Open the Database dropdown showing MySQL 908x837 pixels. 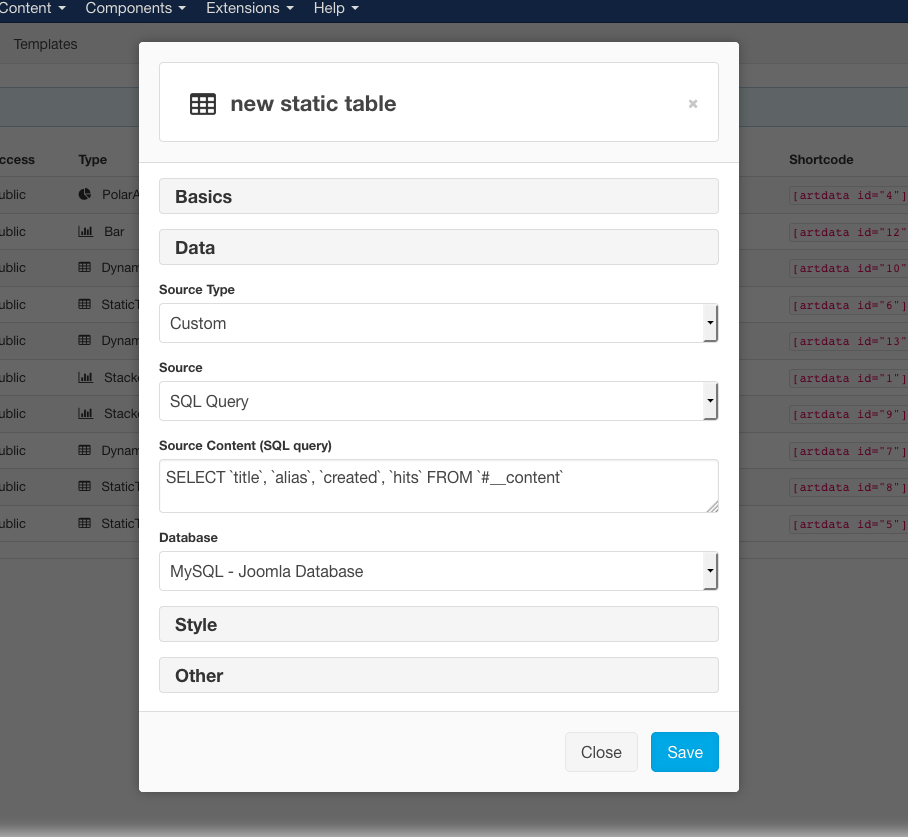coord(438,571)
